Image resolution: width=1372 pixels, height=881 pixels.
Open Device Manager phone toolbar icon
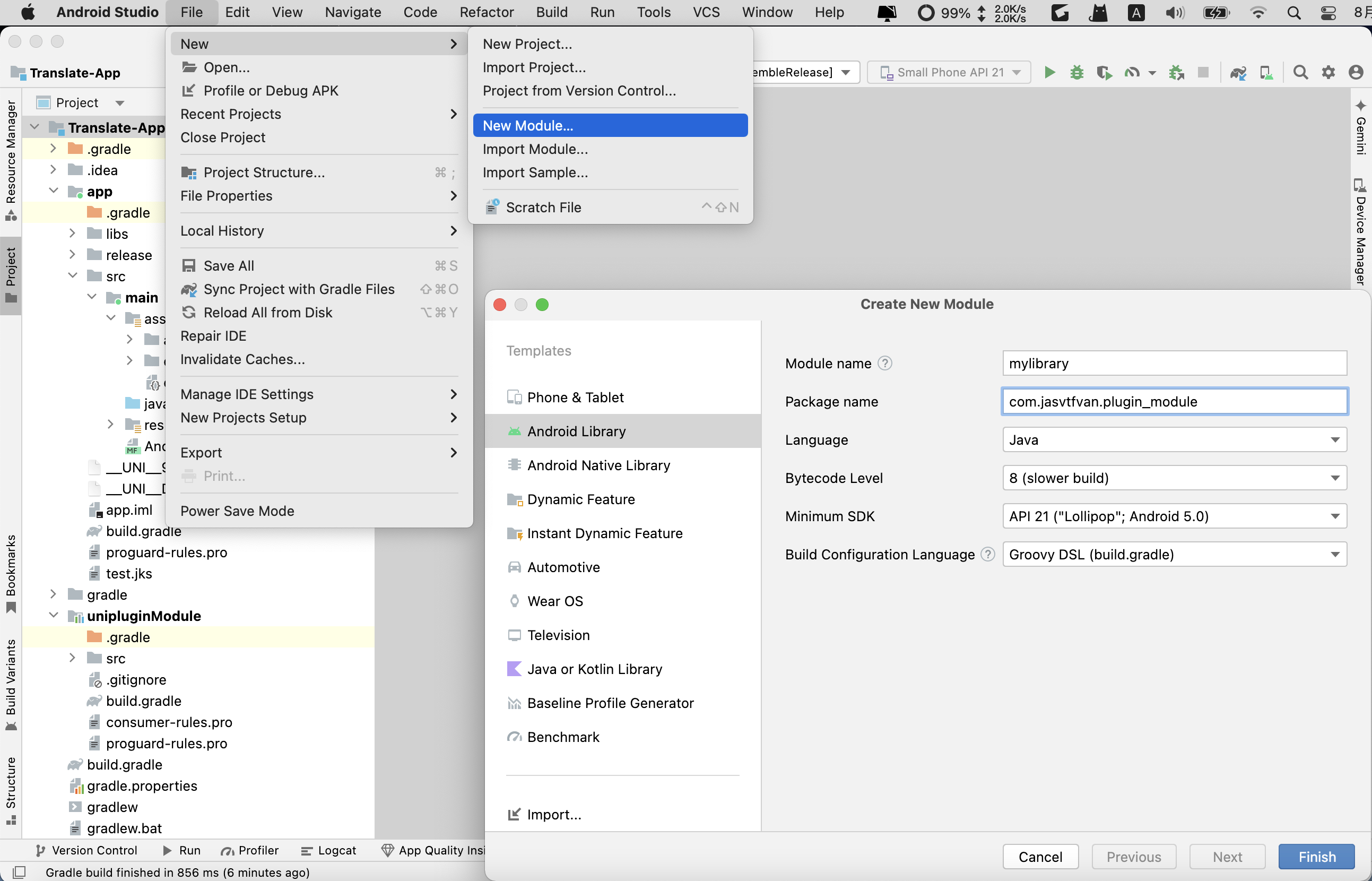[x=1266, y=73]
